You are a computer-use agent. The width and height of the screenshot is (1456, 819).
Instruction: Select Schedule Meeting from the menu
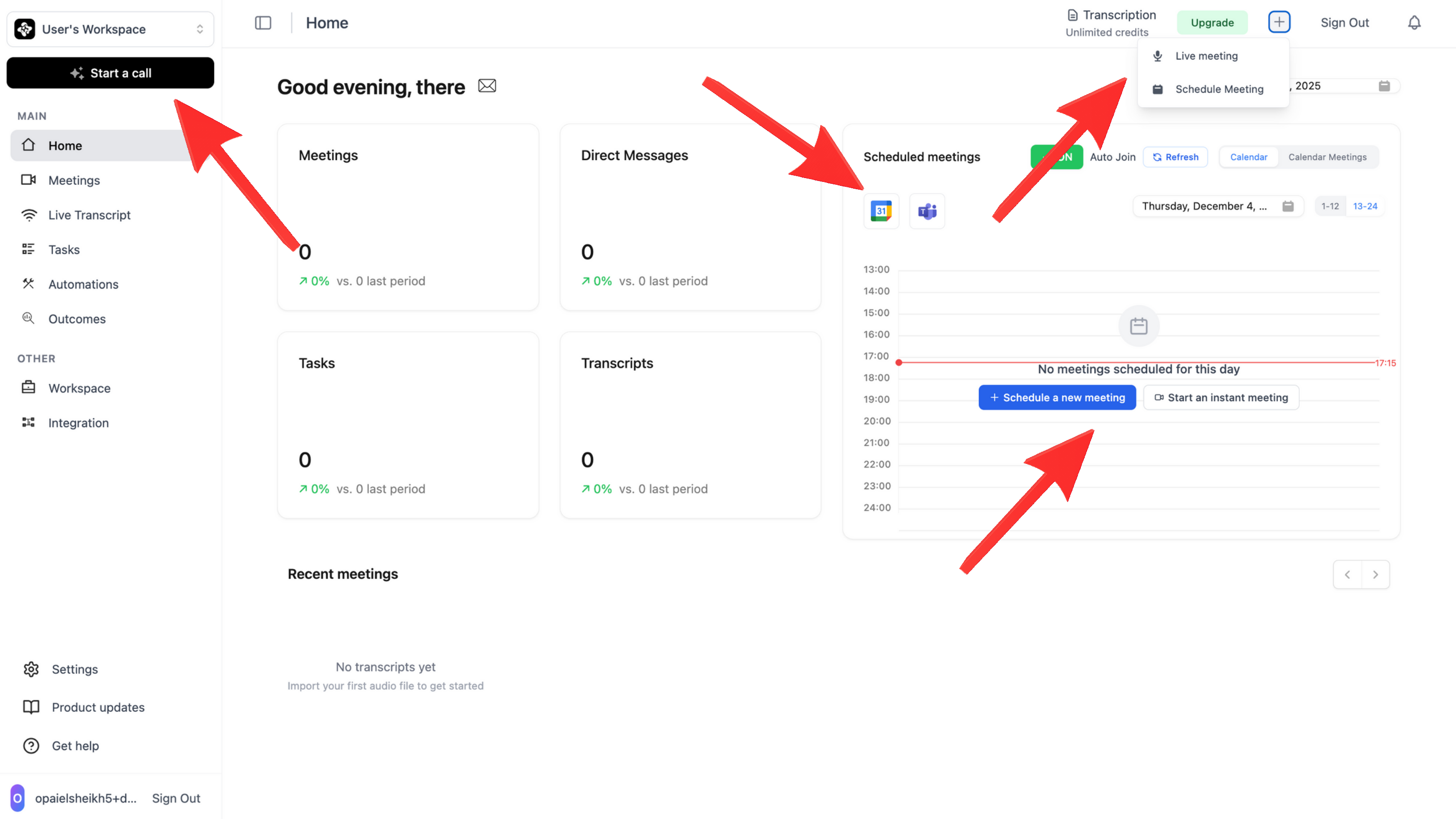coord(1219,89)
